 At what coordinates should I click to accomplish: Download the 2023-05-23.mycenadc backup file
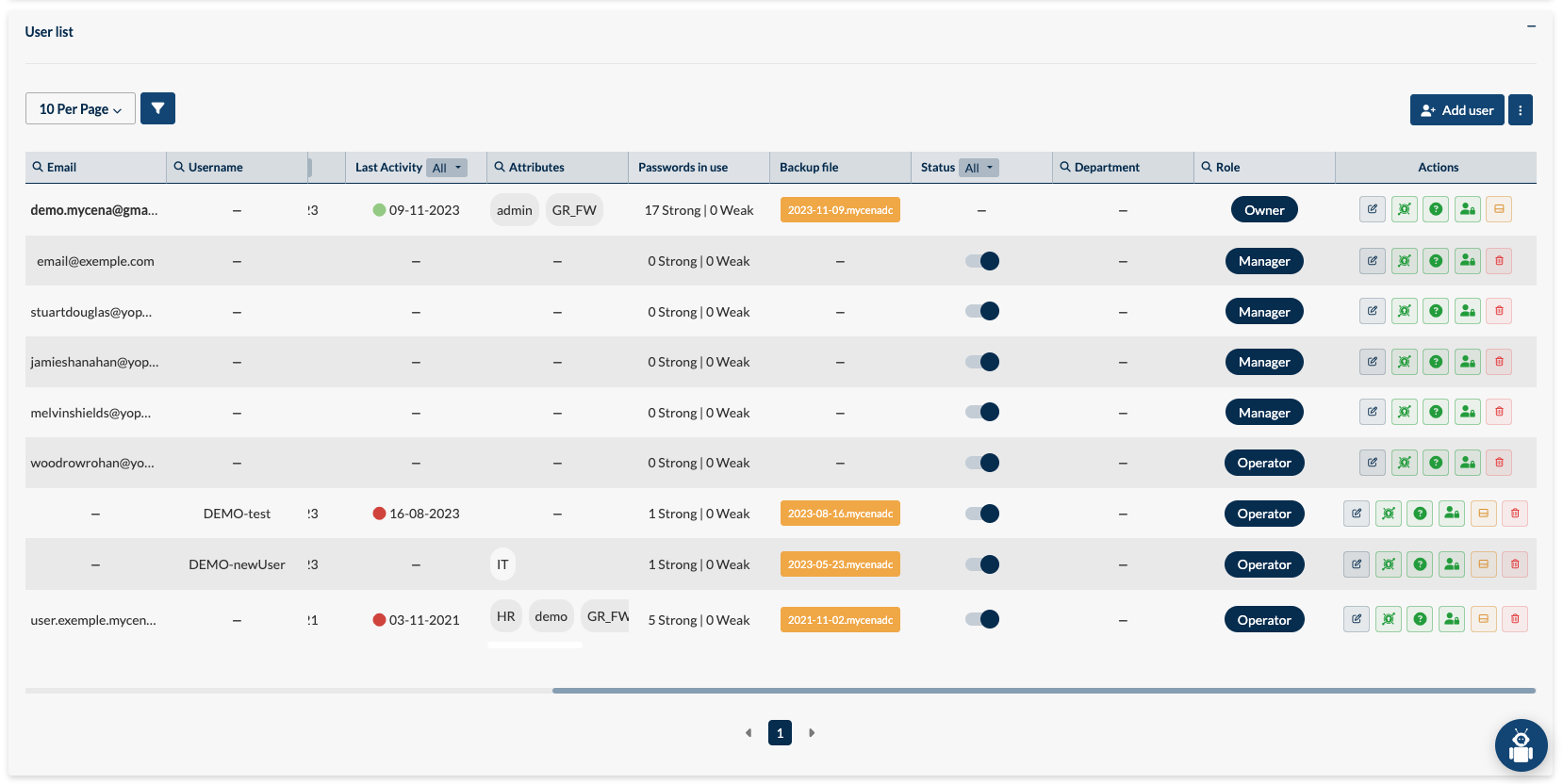pos(840,564)
